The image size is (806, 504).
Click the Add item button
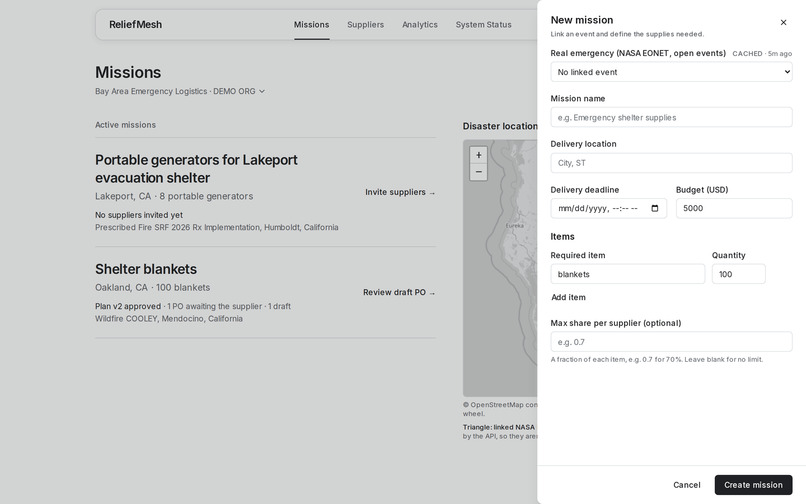point(568,297)
